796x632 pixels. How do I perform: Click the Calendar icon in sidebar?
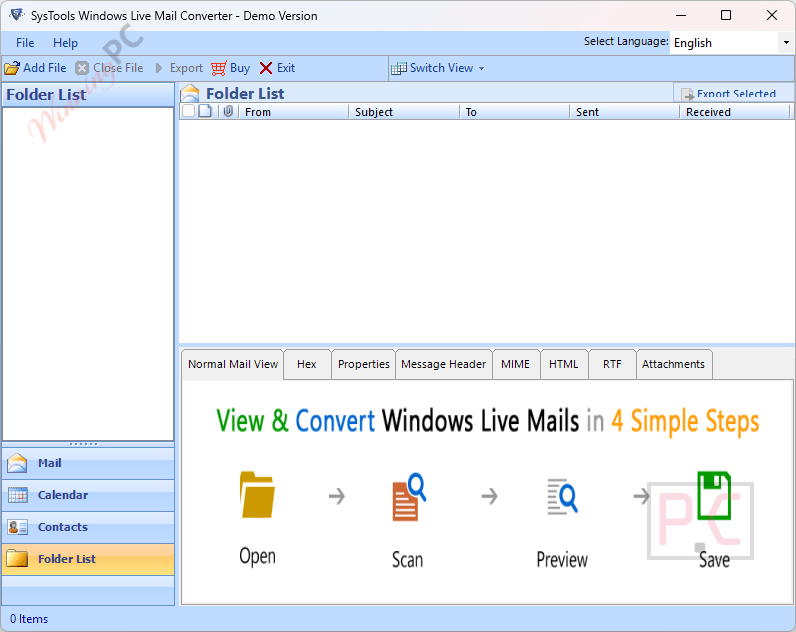coord(18,495)
